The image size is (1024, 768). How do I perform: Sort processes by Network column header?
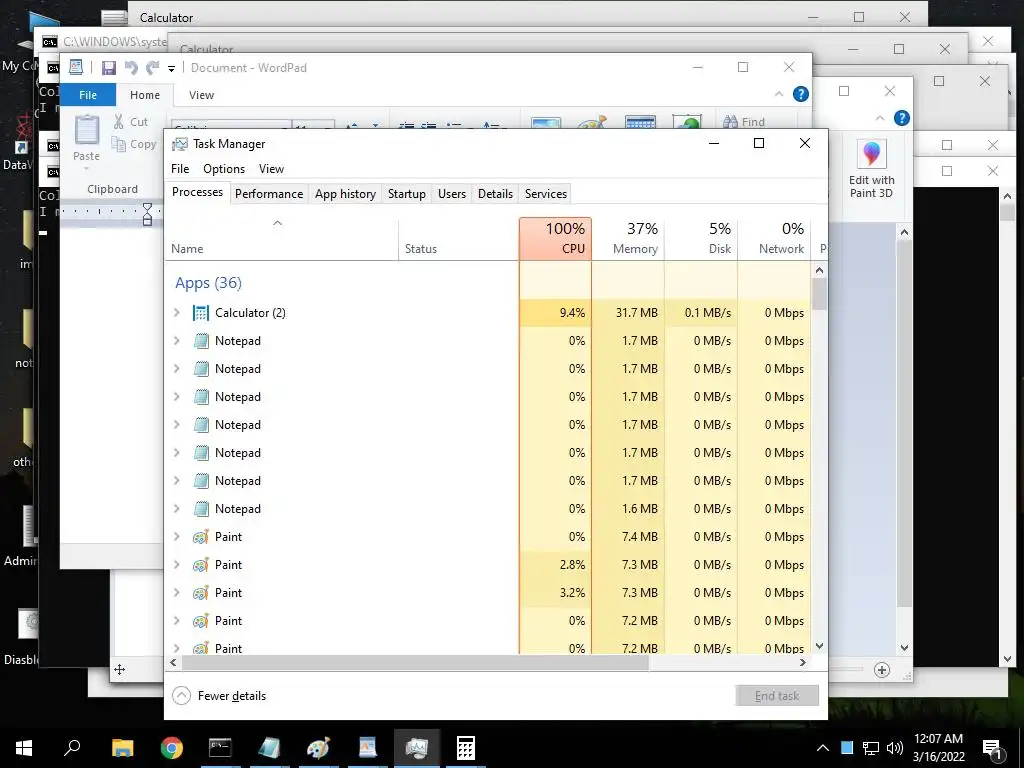point(775,239)
